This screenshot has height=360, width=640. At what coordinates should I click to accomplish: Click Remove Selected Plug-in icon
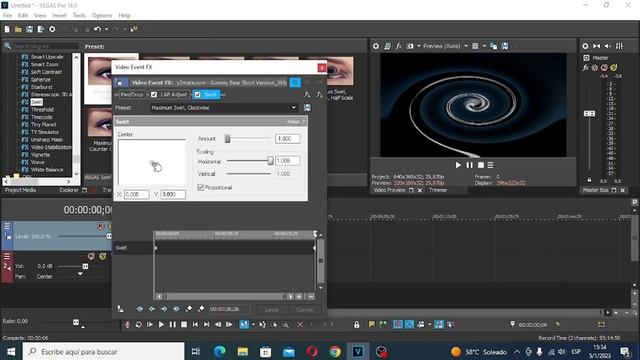tap(319, 94)
